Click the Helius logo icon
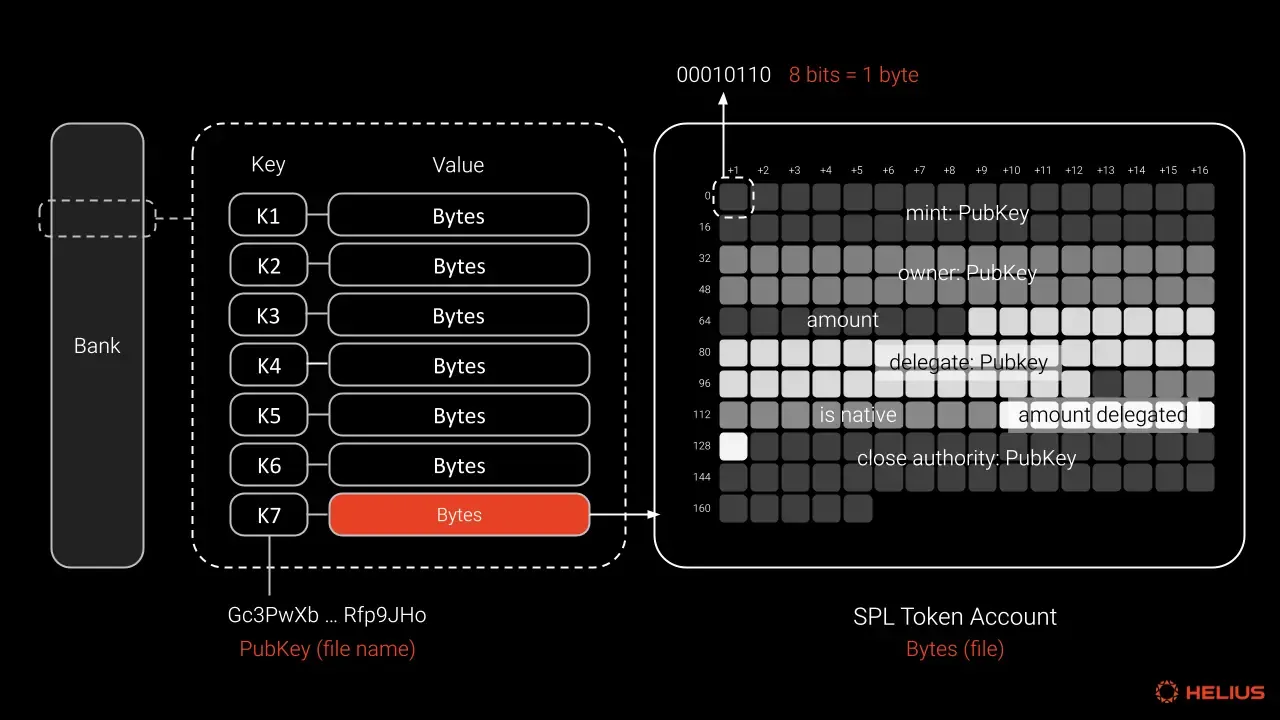The height and width of the screenshot is (720, 1280). point(1166,692)
